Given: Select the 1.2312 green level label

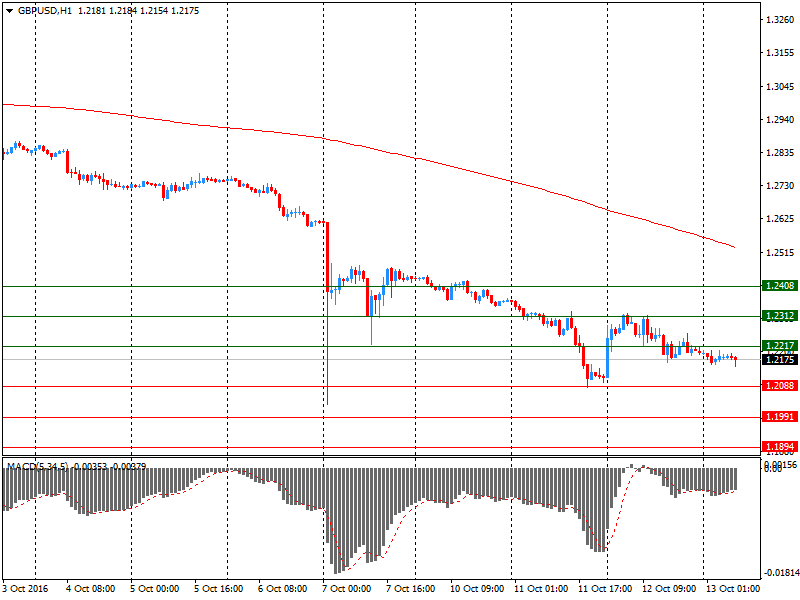Looking at the screenshot, I should click(x=780, y=316).
